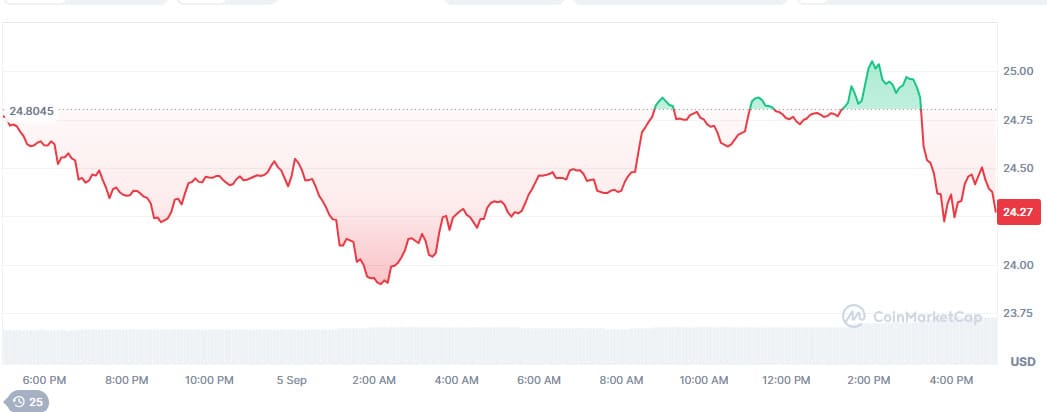
Task: Select the 6:00 PM time axis label
Action: tap(44, 380)
